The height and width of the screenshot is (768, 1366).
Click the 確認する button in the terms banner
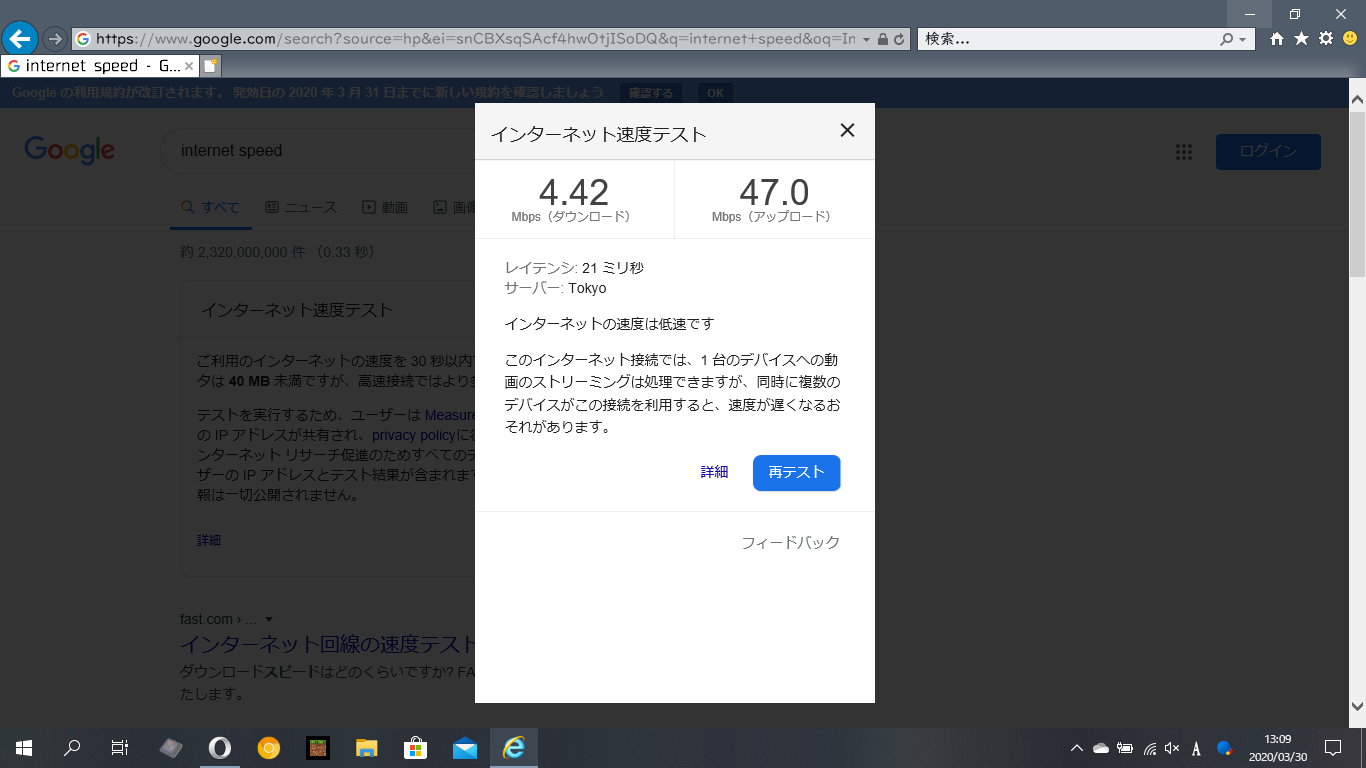pos(650,93)
